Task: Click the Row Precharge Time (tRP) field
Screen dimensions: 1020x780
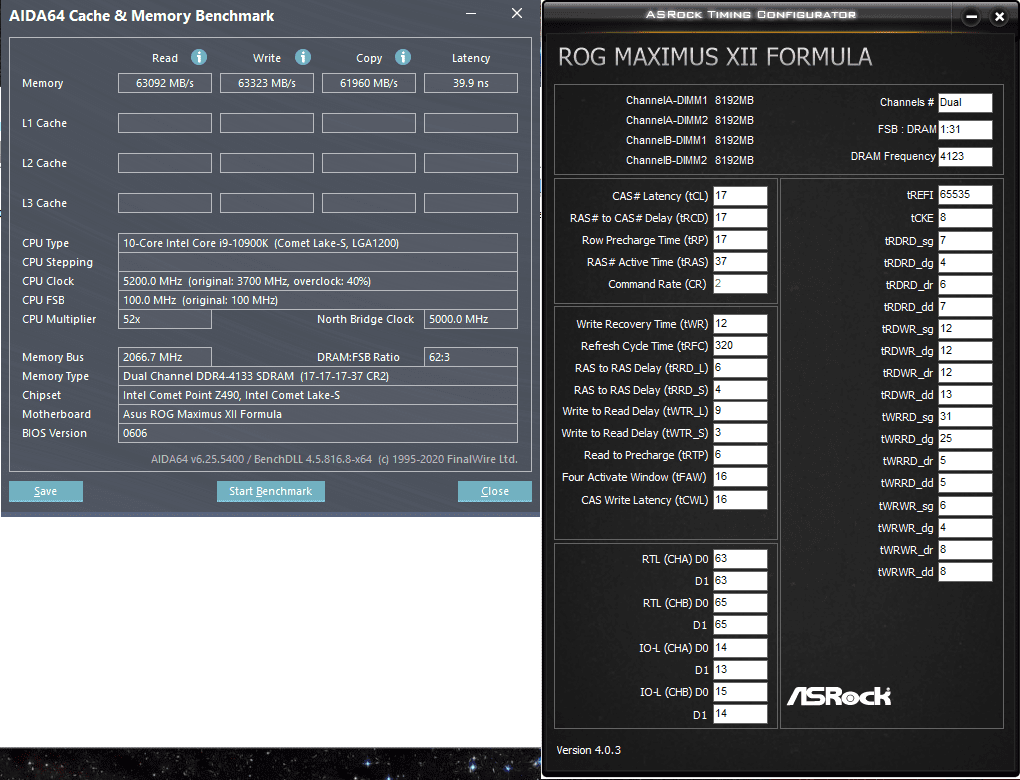Action: click(x=740, y=240)
